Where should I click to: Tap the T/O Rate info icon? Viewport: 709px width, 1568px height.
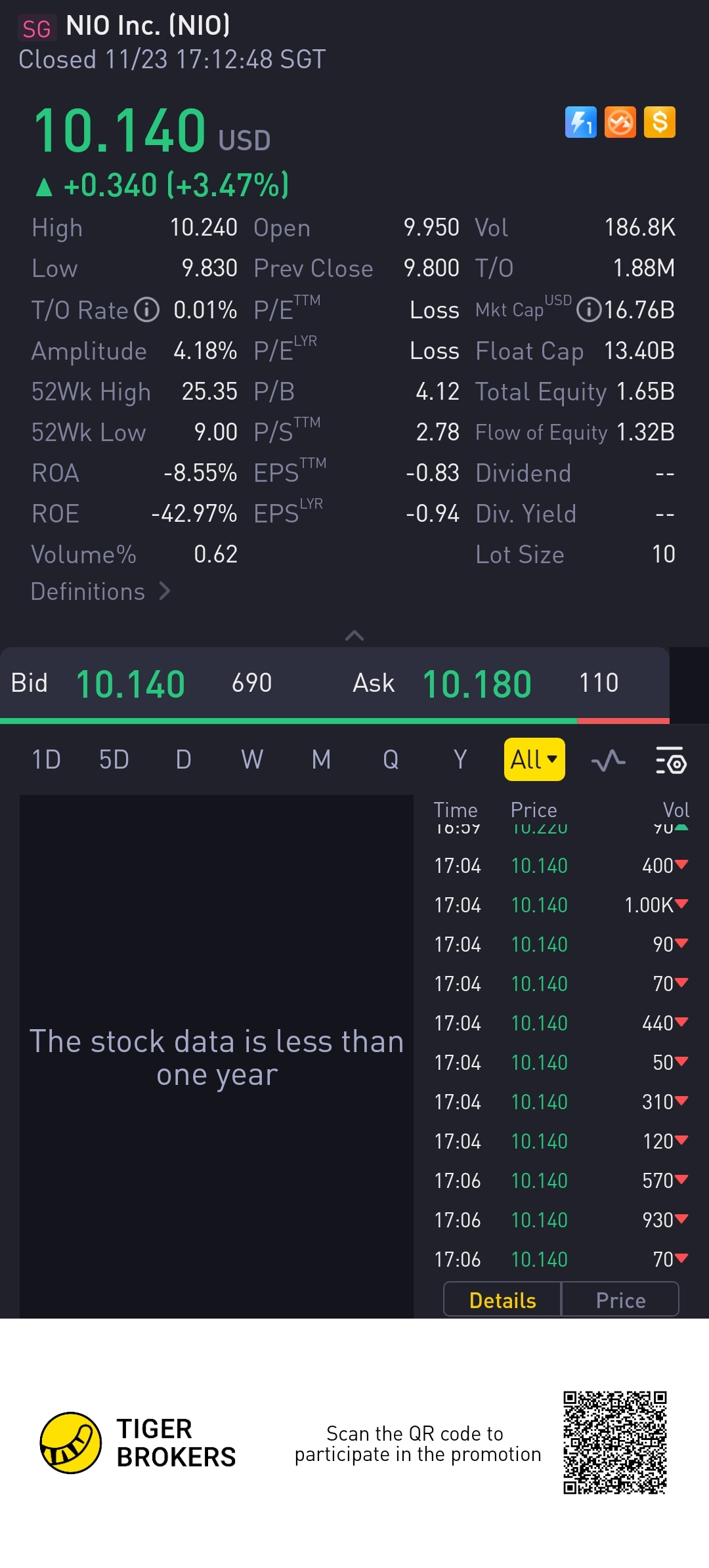pyautogui.click(x=147, y=310)
